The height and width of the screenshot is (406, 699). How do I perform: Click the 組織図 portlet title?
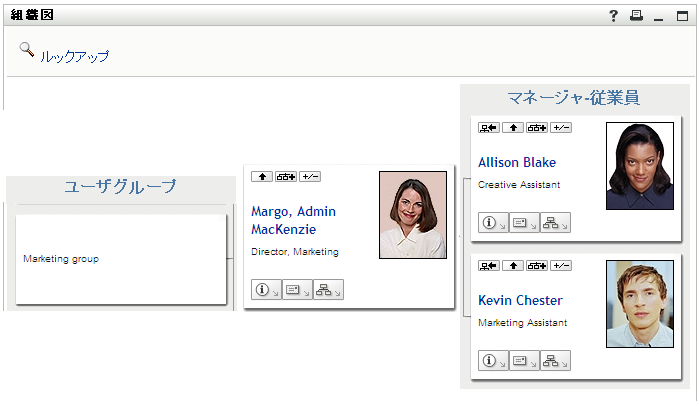click(32, 15)
